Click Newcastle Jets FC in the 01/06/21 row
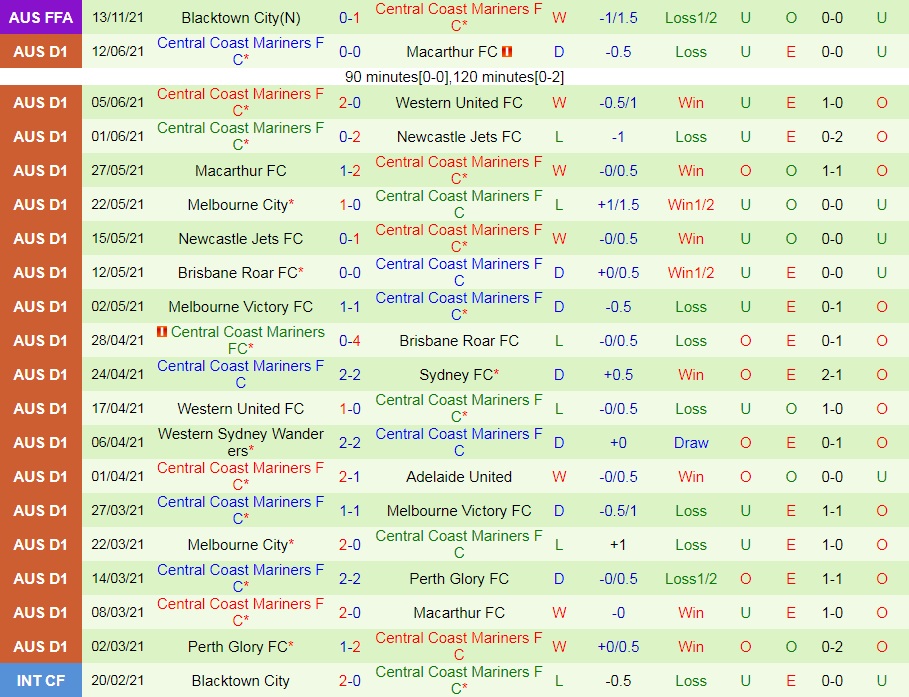 (x=459, y=137)
